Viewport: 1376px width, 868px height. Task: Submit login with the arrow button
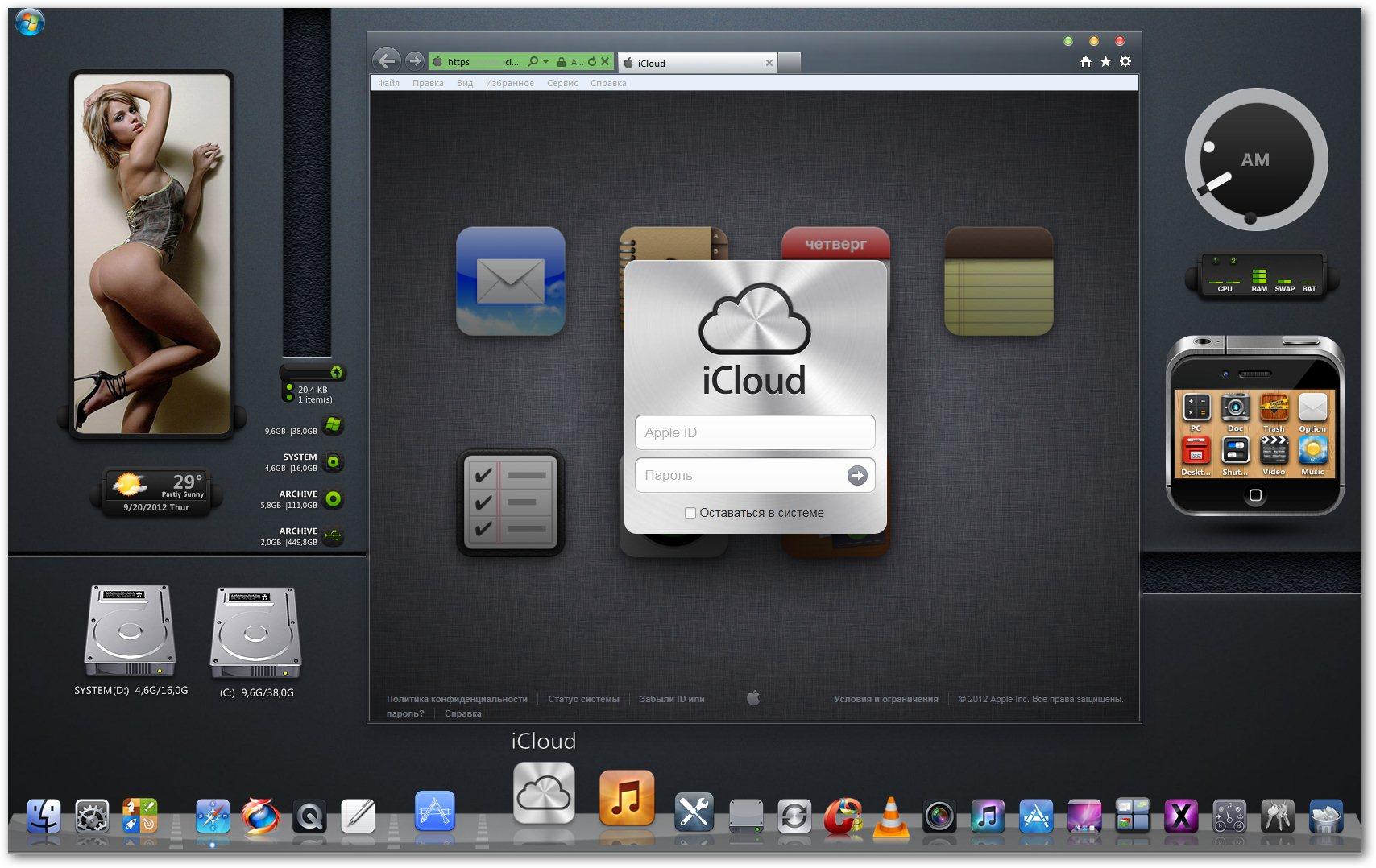pyautogui.click(x=857, y=476)
